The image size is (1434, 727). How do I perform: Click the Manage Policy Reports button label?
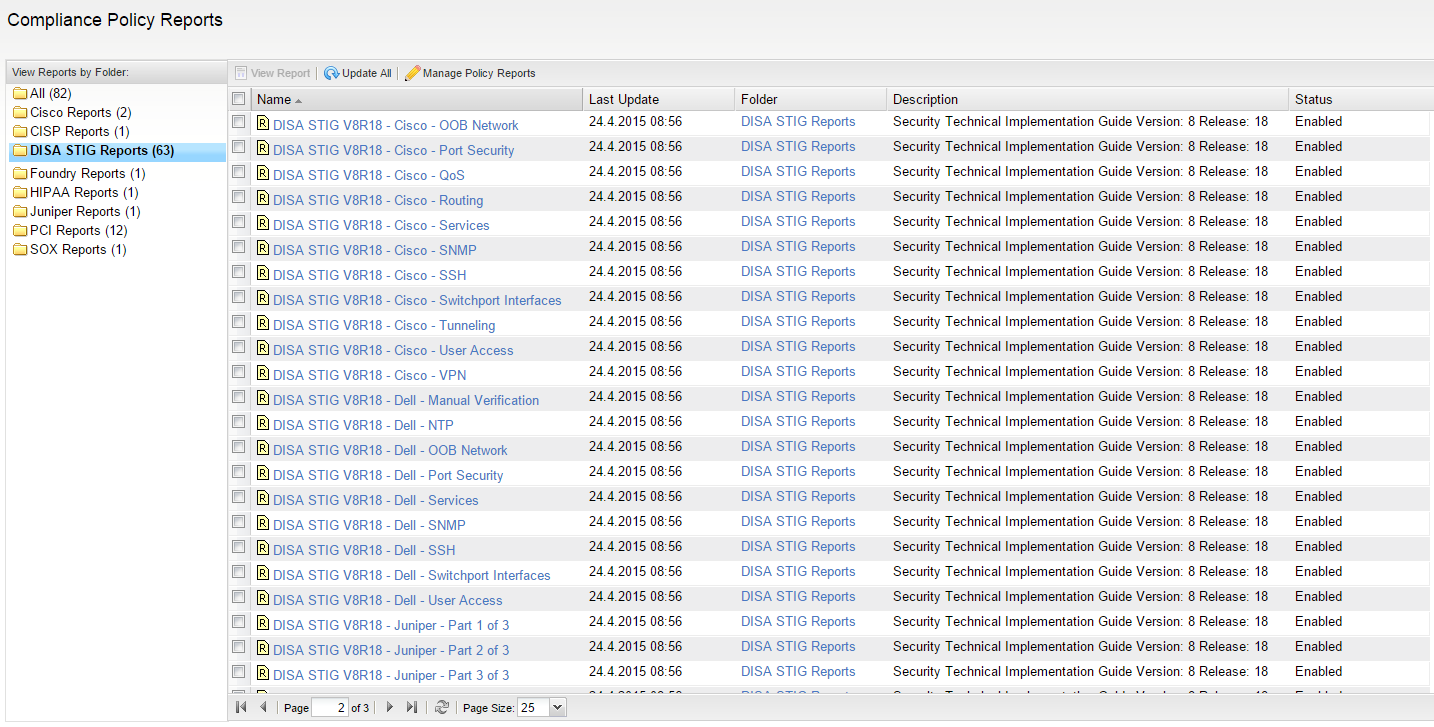click(479, 73)
